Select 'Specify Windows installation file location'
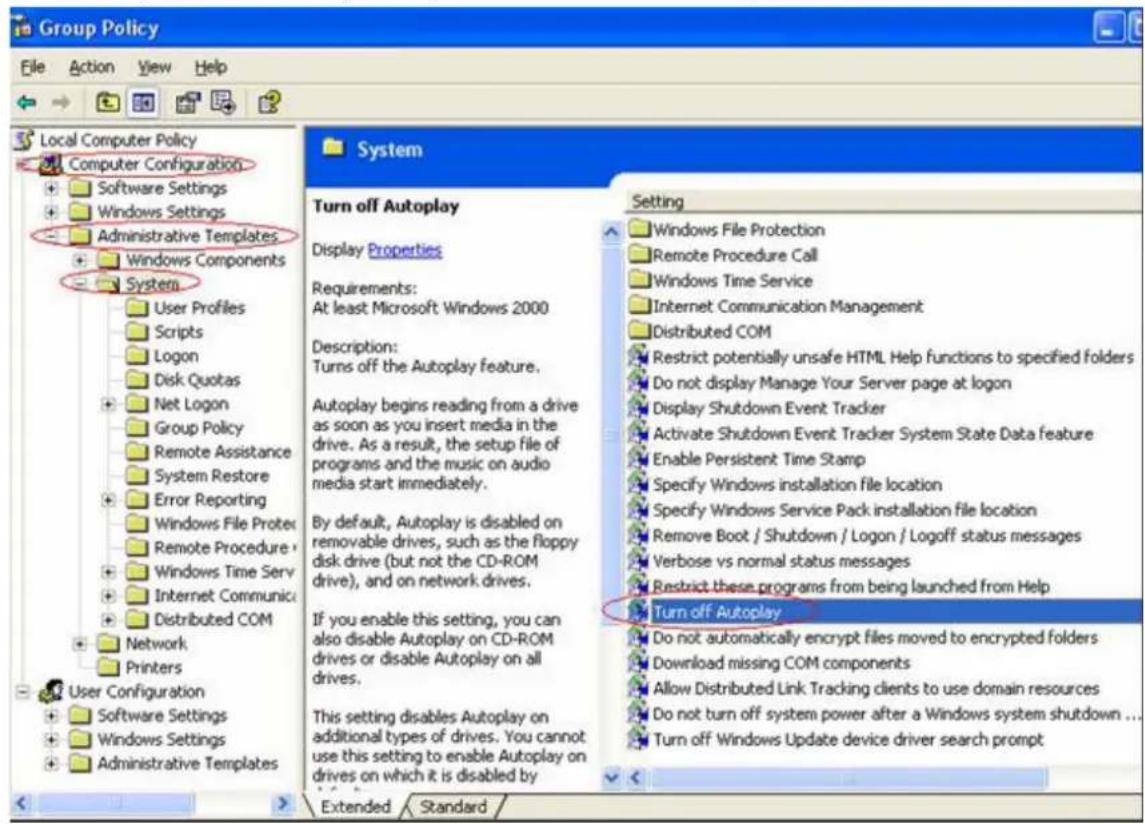The image size is (1145, 824). [797, 484]
